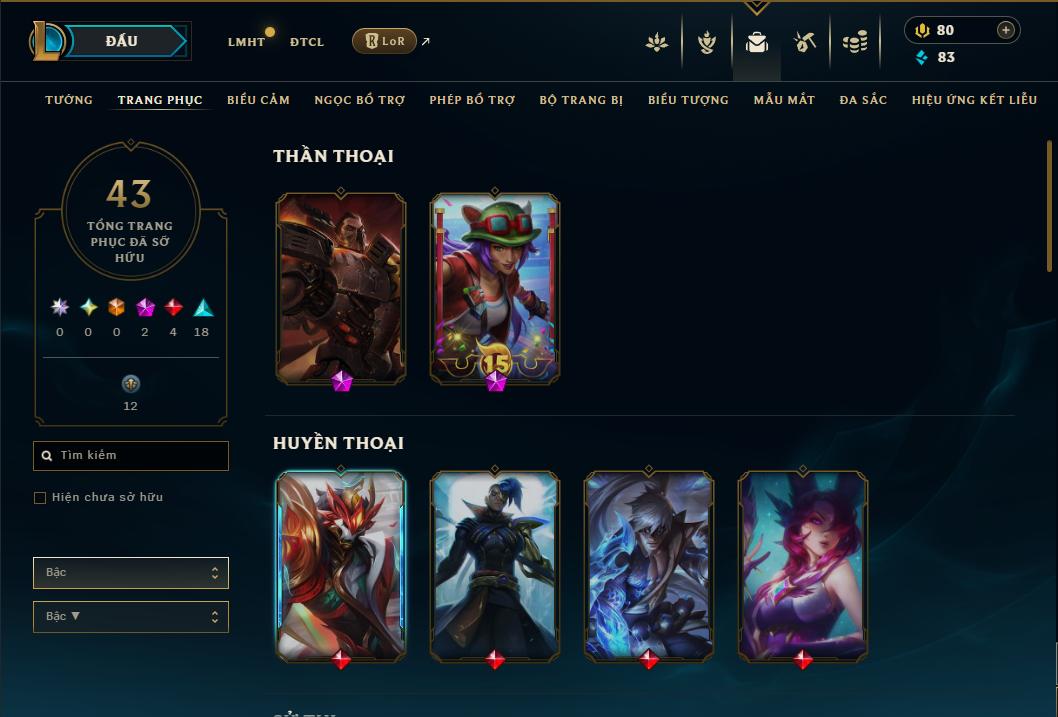The image size is (1058, 717).
Task: Click the Epic cyan triangle rarity icon
Action: click(x=203, y=308)
